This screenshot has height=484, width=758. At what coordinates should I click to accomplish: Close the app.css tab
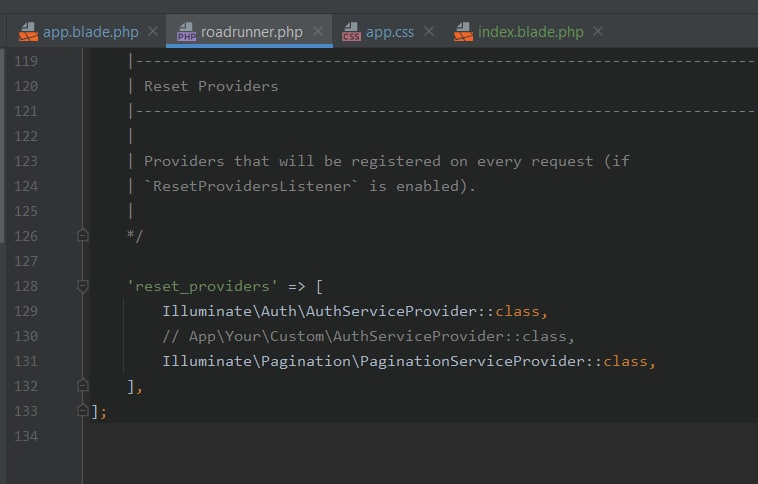429,31
